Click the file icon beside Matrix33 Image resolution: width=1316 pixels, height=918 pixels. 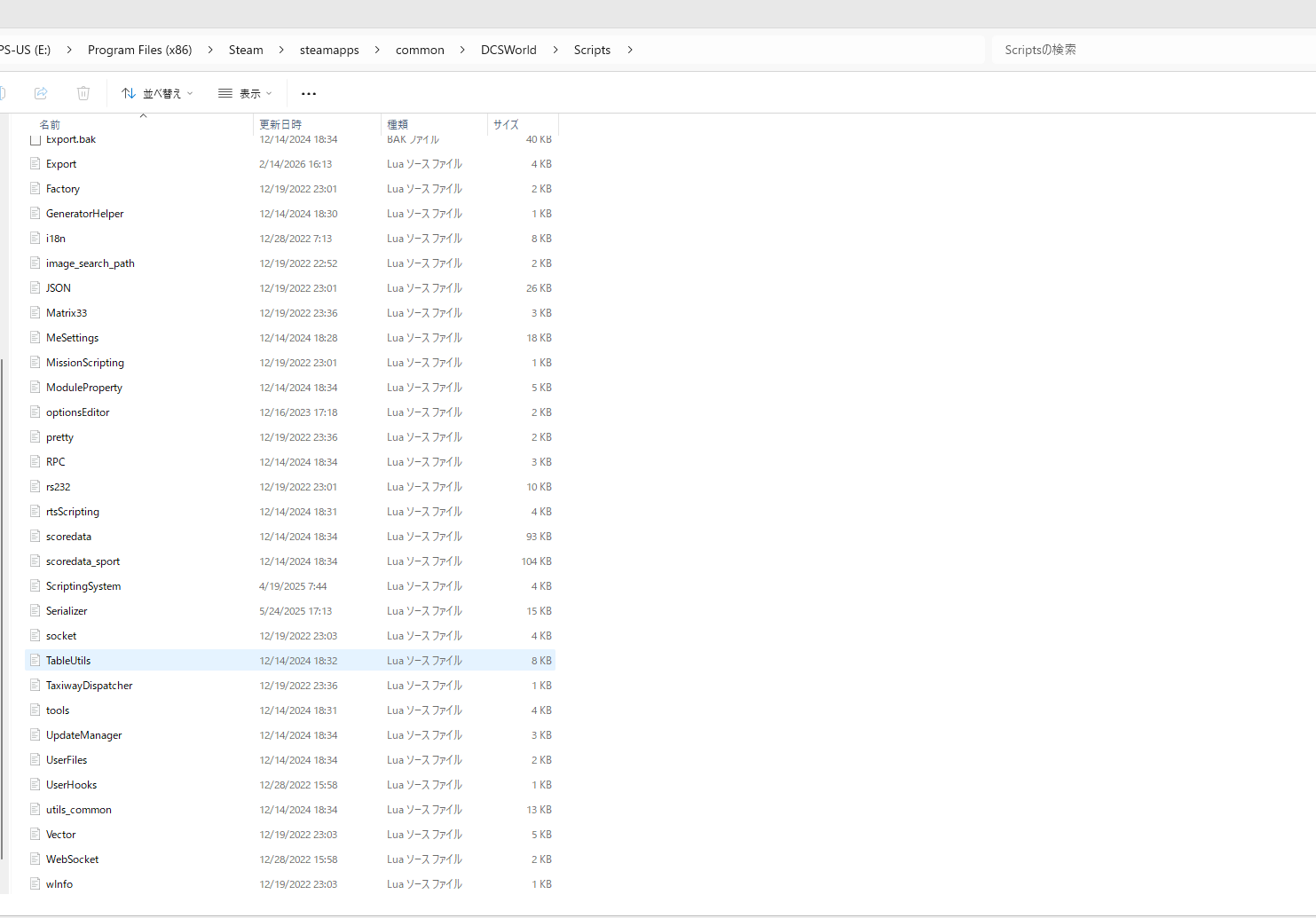coord(35,312)
